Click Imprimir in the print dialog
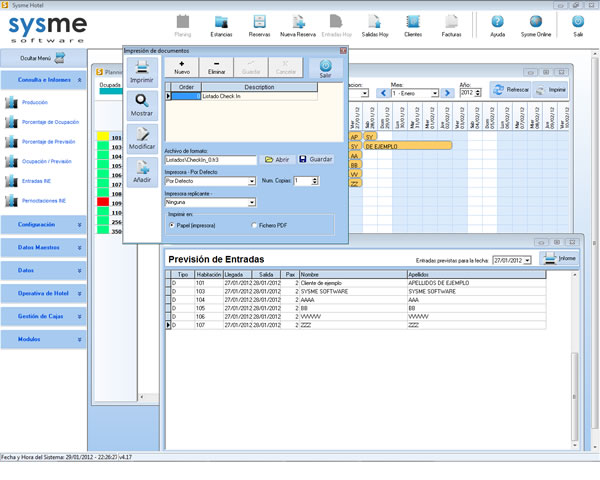 pos(142,72)
